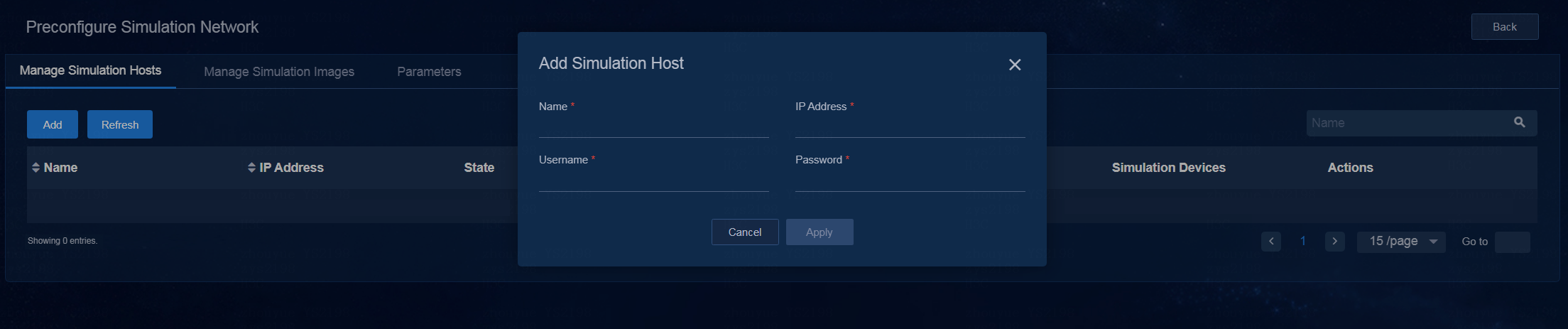The image size is (1568, 329).
Task: Go to next page arrow
Action: click(x=1335, y=242)
